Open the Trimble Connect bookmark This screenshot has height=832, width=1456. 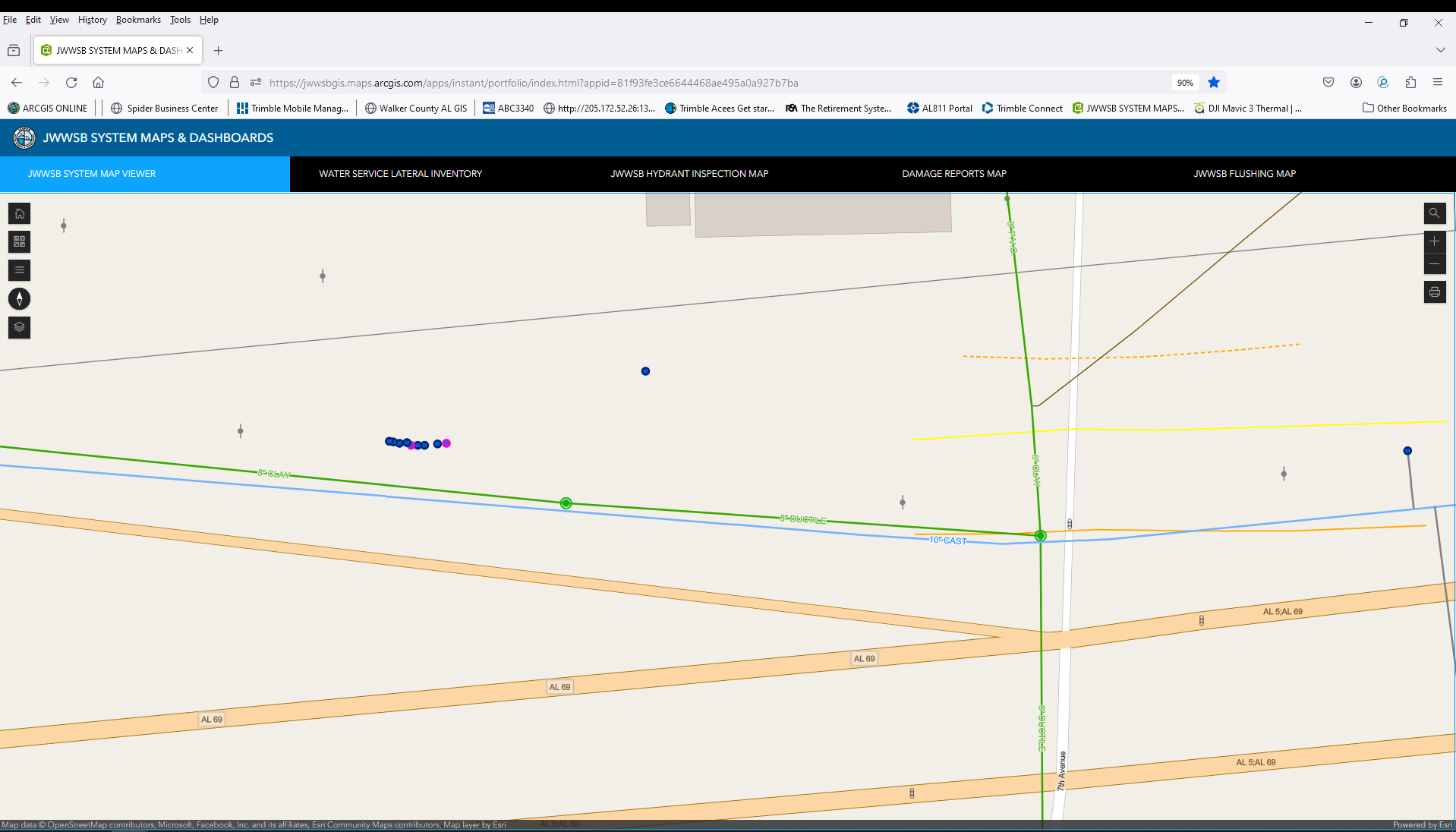(1021, 108)
